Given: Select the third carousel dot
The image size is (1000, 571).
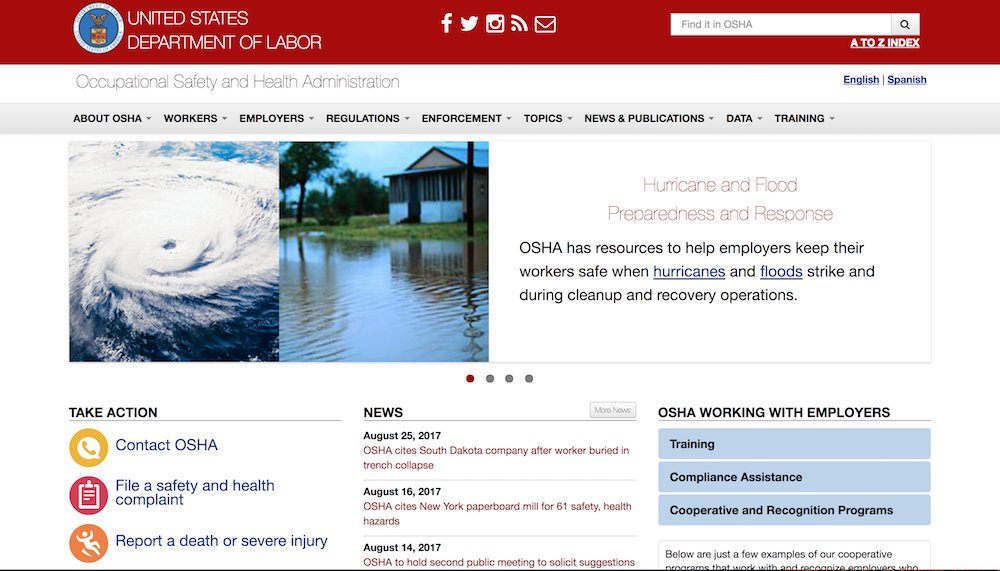Looking at the screenshot, I should click(x=509, y=378).
